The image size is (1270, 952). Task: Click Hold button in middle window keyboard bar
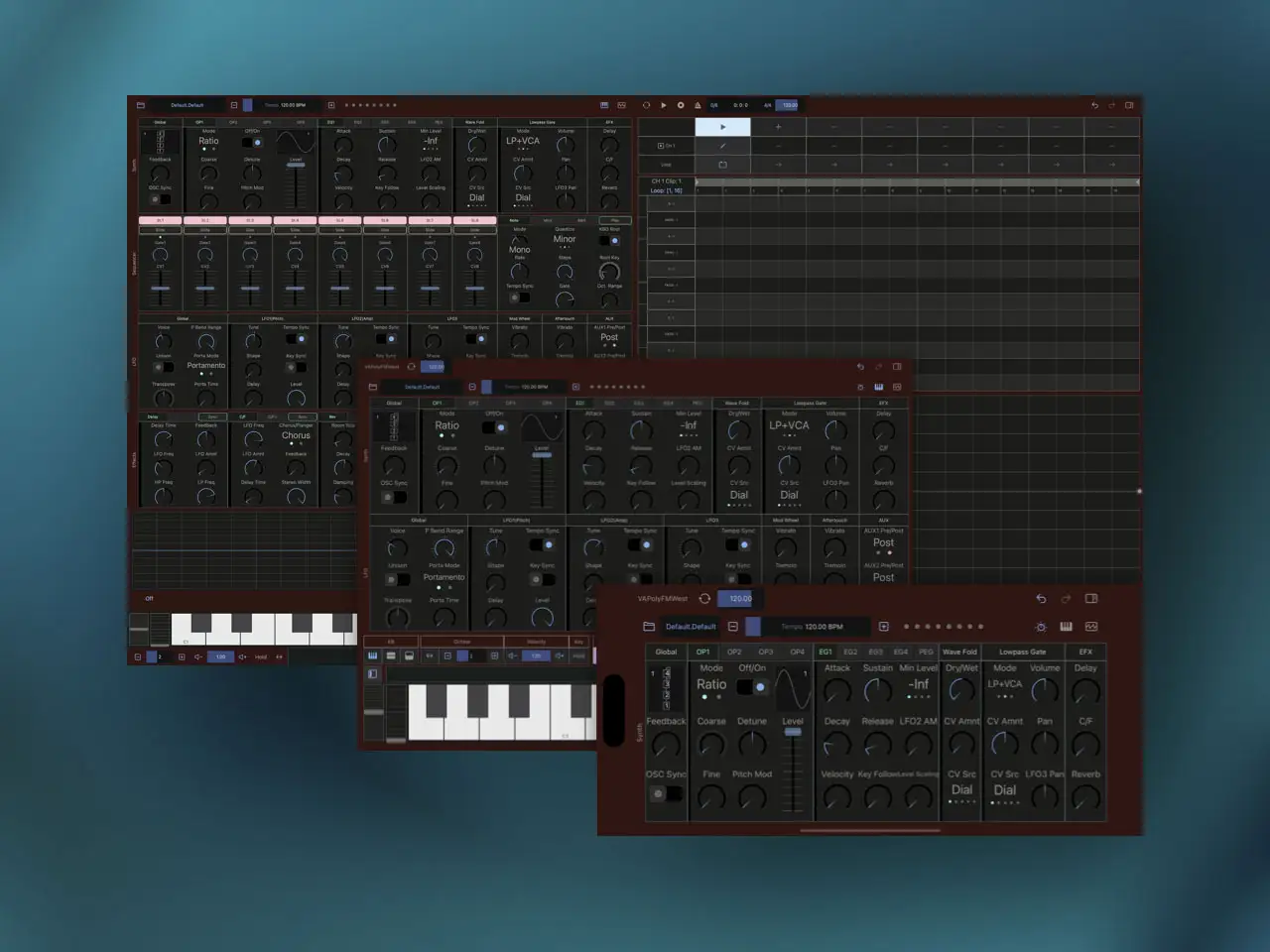click(x=579, y=655)
